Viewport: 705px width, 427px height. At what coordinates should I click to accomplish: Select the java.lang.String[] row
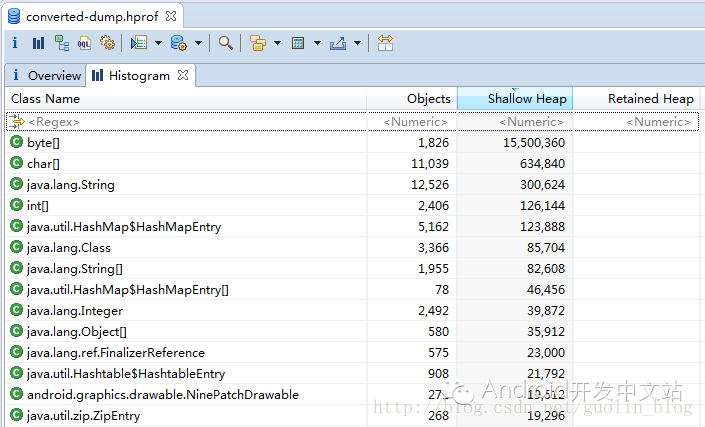pyautogui.click(x=352, y=269)
